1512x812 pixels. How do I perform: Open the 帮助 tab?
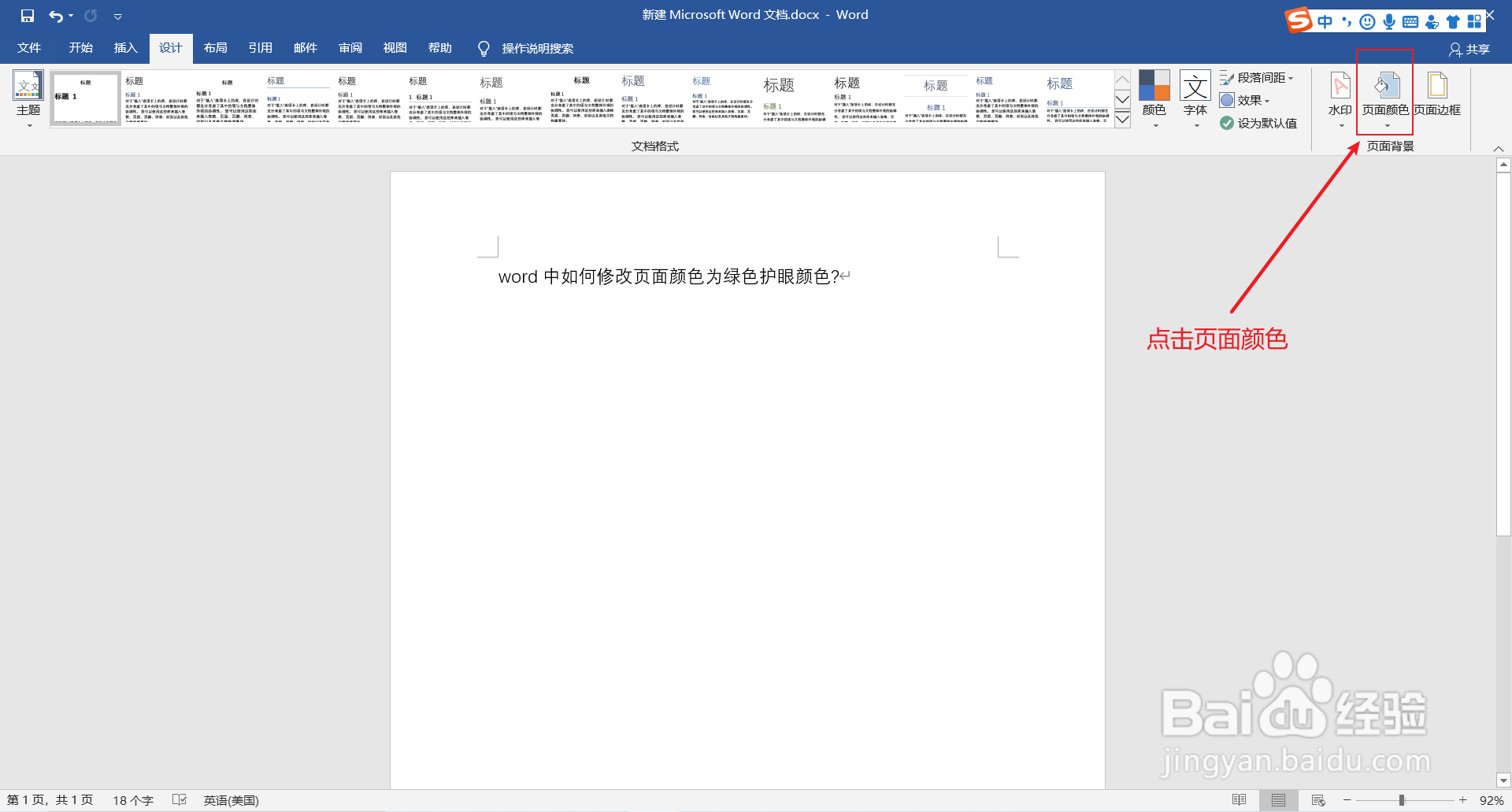click(x=440, y=48)
